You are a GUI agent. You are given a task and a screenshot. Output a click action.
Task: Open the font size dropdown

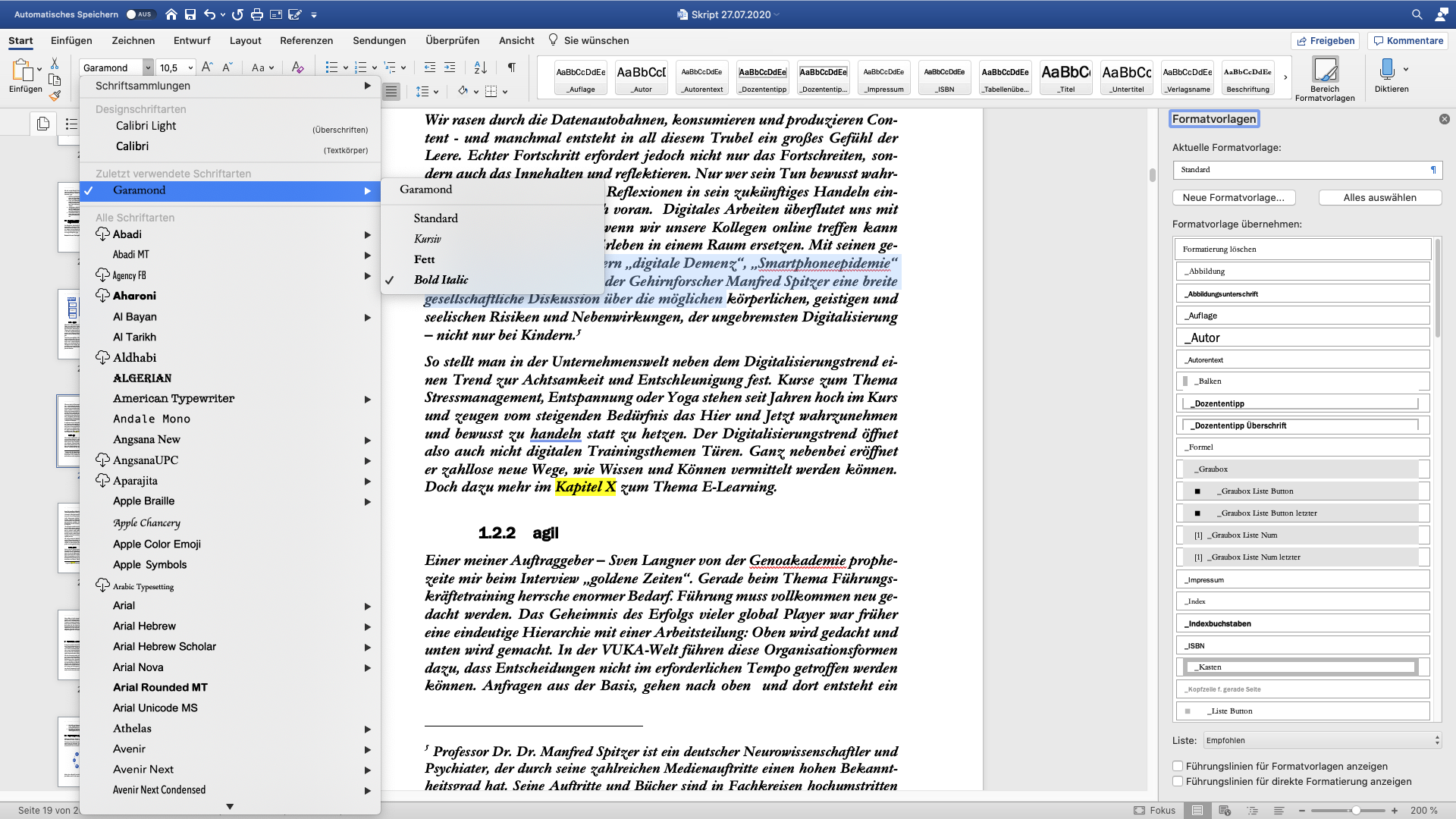190,67
